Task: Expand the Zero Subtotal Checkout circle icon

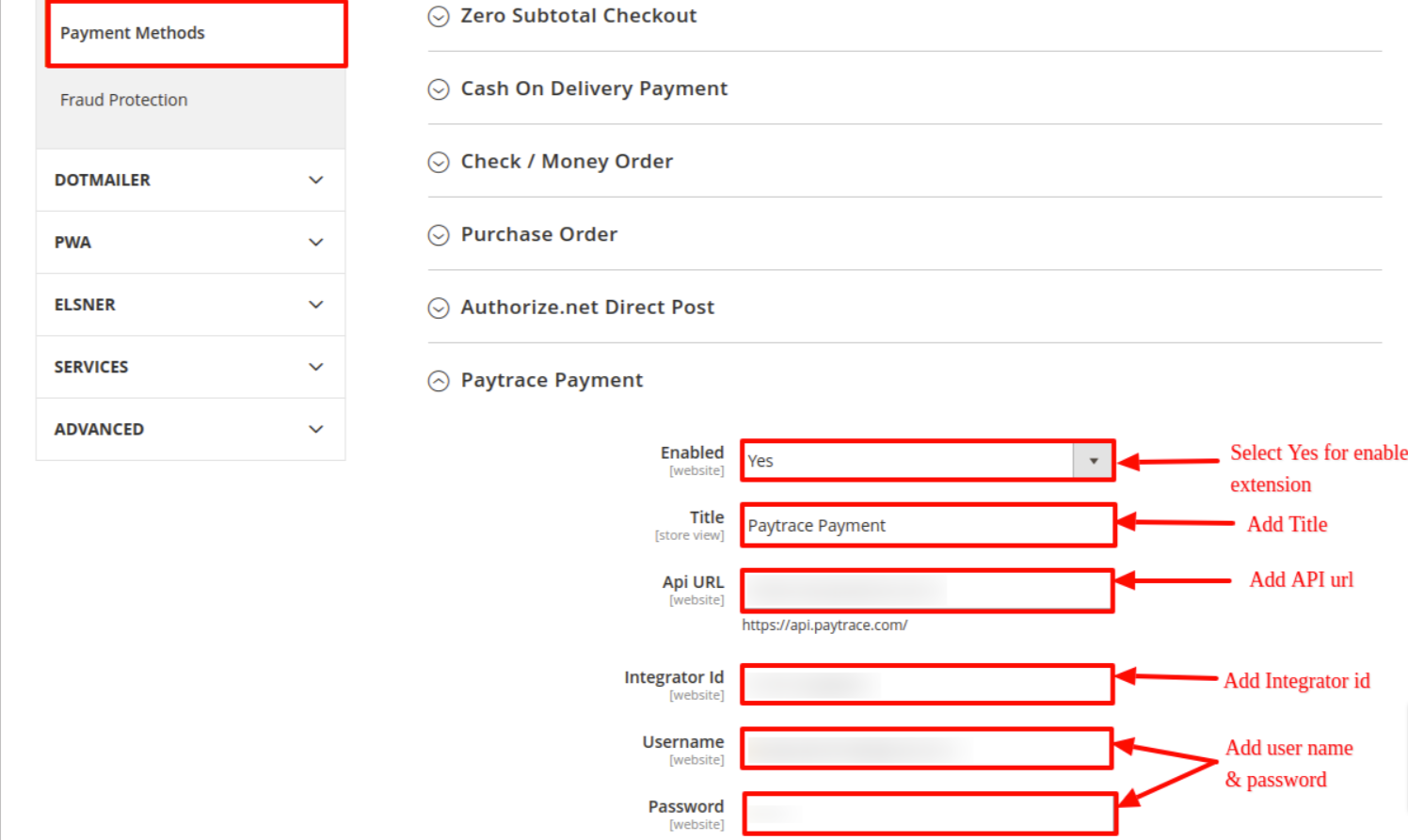Action: (x=439, y=16)
